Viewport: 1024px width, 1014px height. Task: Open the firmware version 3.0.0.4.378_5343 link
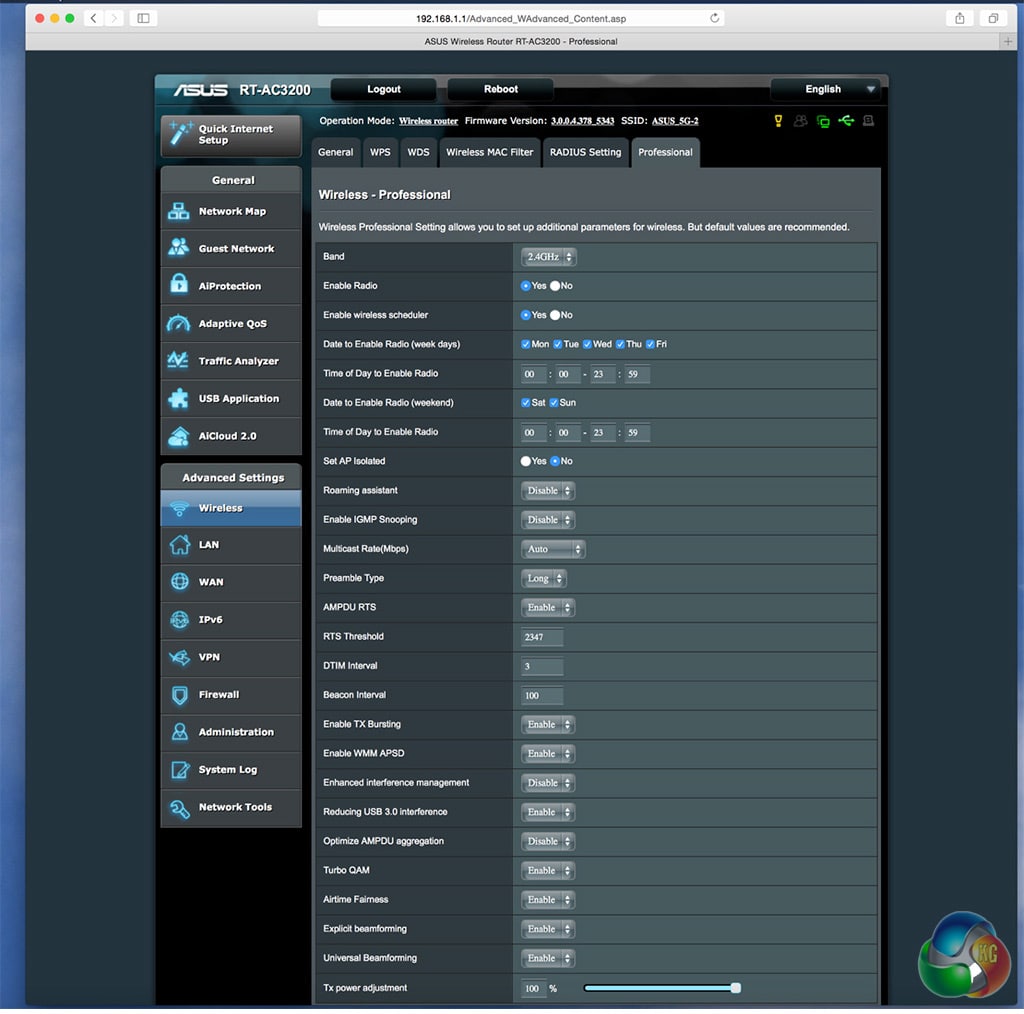point(583,121)
